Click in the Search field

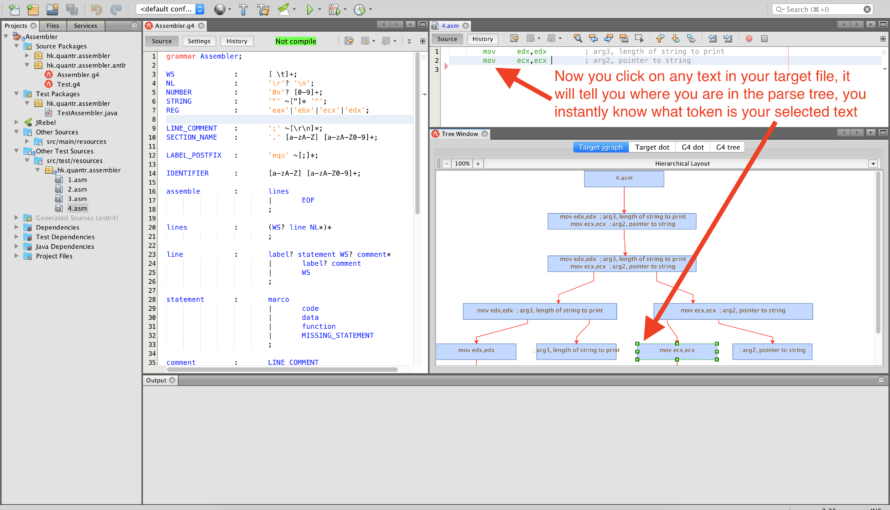point(823,9)
